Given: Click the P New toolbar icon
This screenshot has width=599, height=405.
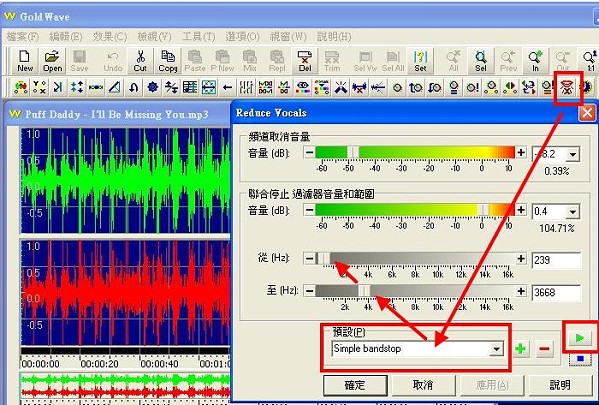Looking at the screenshot, I should tap(222, 61).
